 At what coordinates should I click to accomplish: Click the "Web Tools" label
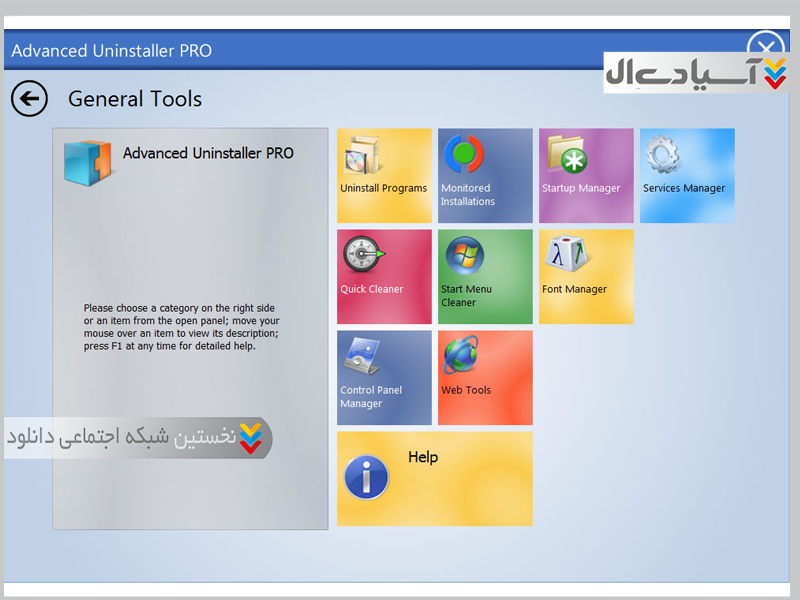(x=466, y=391)
